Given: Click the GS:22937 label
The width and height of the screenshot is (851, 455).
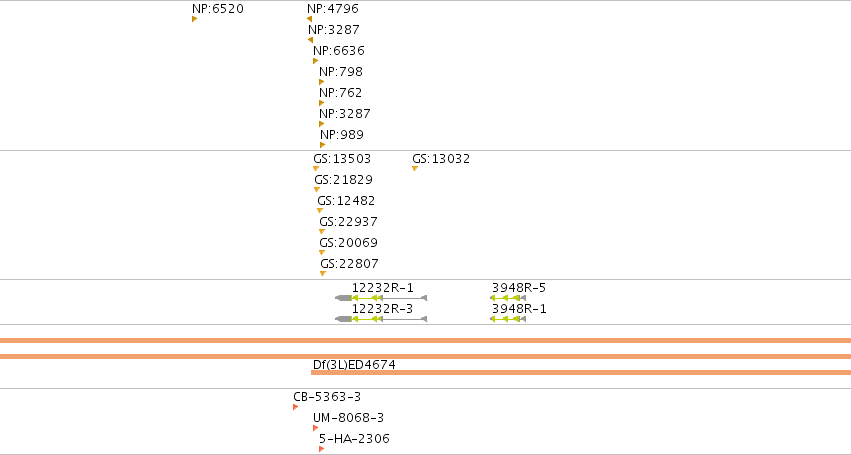Looking at the screenshot, I should [x=348, y=222].
